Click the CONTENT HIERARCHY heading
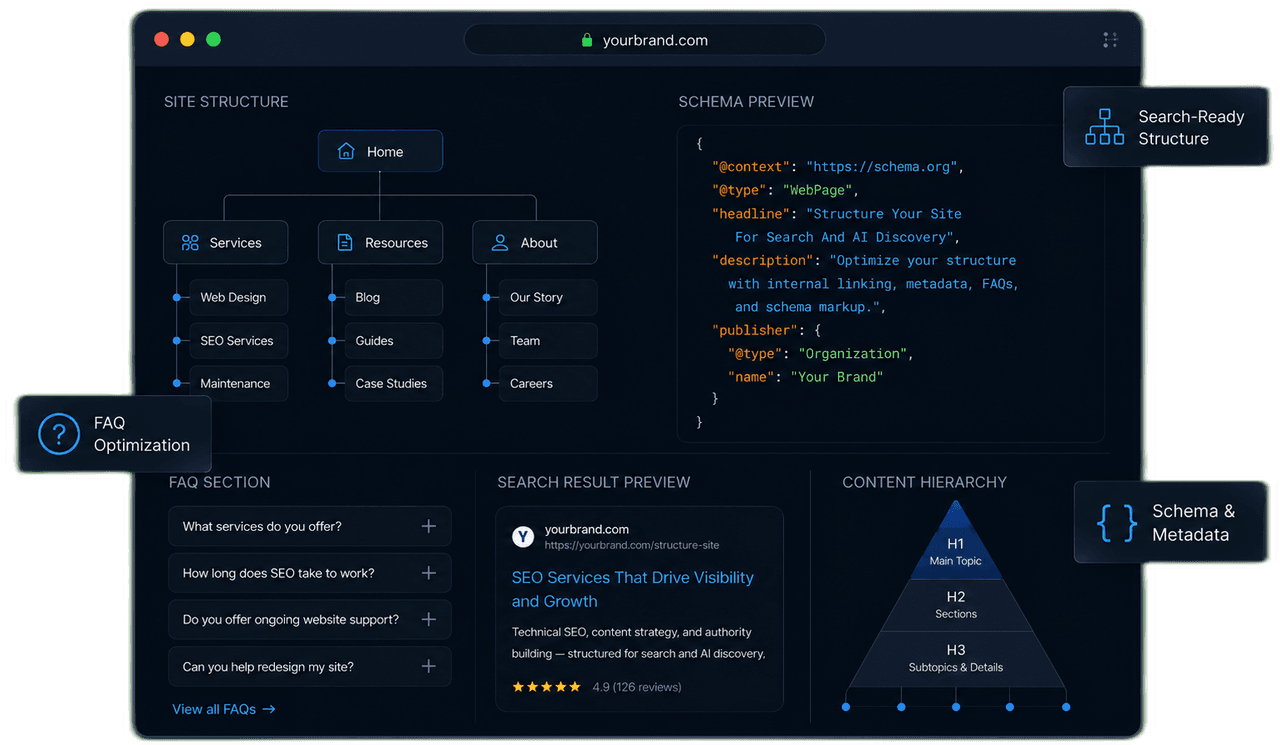Screen dimensions: 1280x745 click(x=924, y=482)
